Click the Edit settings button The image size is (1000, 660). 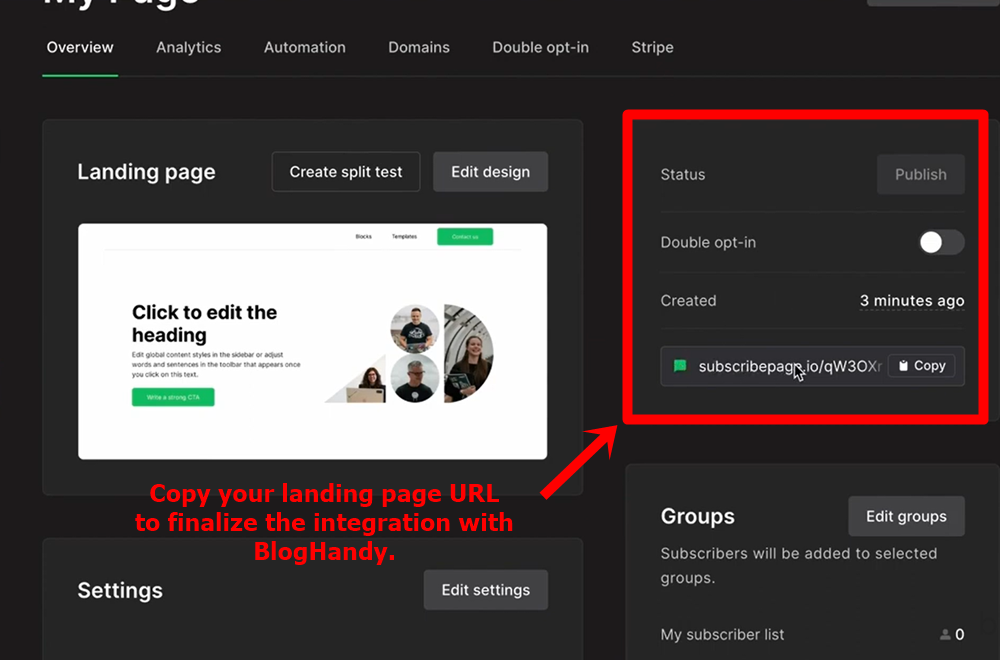click(x=485, y=590)
